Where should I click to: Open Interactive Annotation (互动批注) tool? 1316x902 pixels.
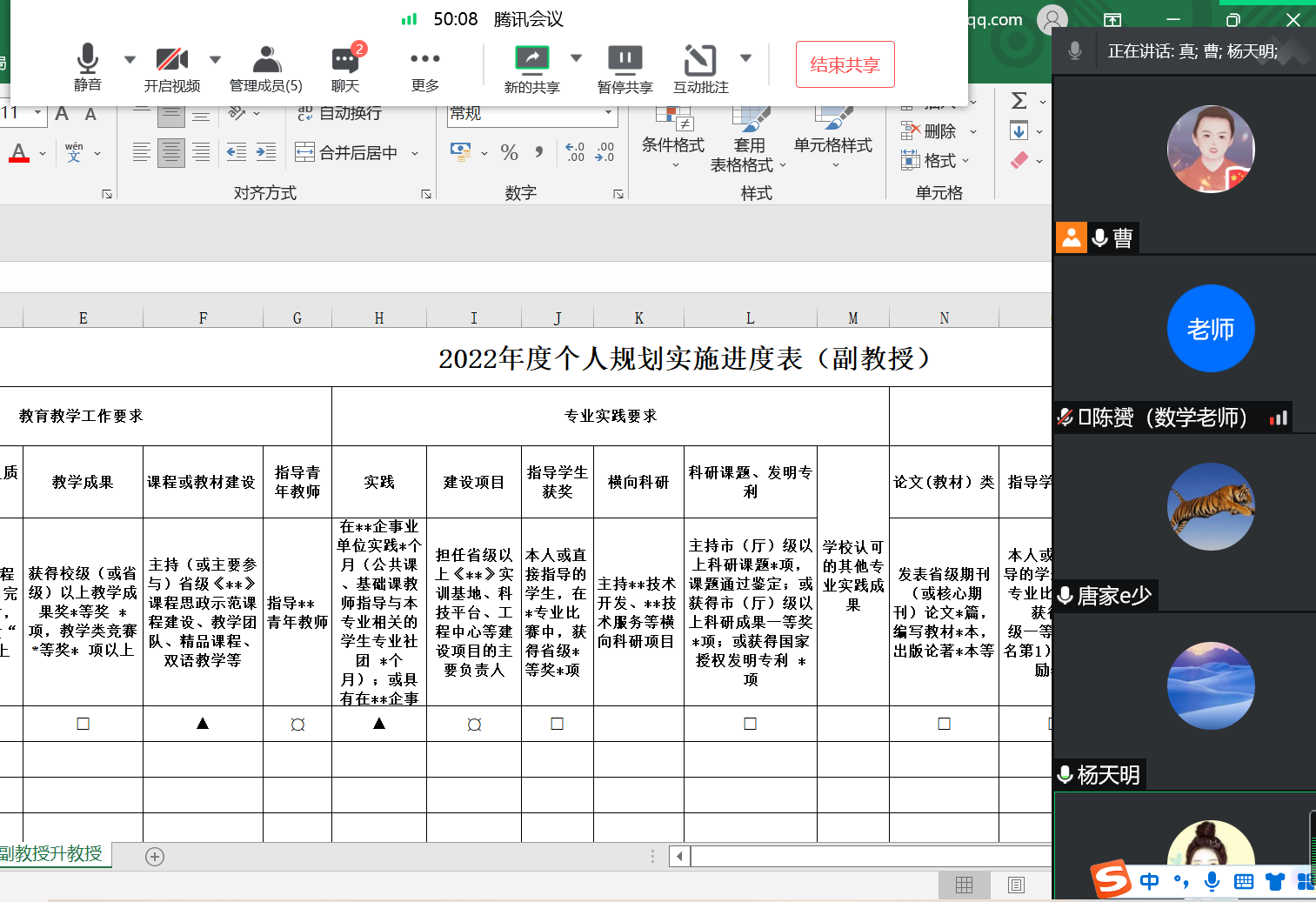tap(699, 61)
